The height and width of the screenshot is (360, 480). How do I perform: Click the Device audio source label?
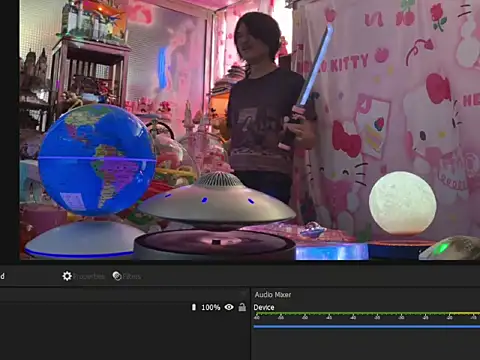point(264,307)
